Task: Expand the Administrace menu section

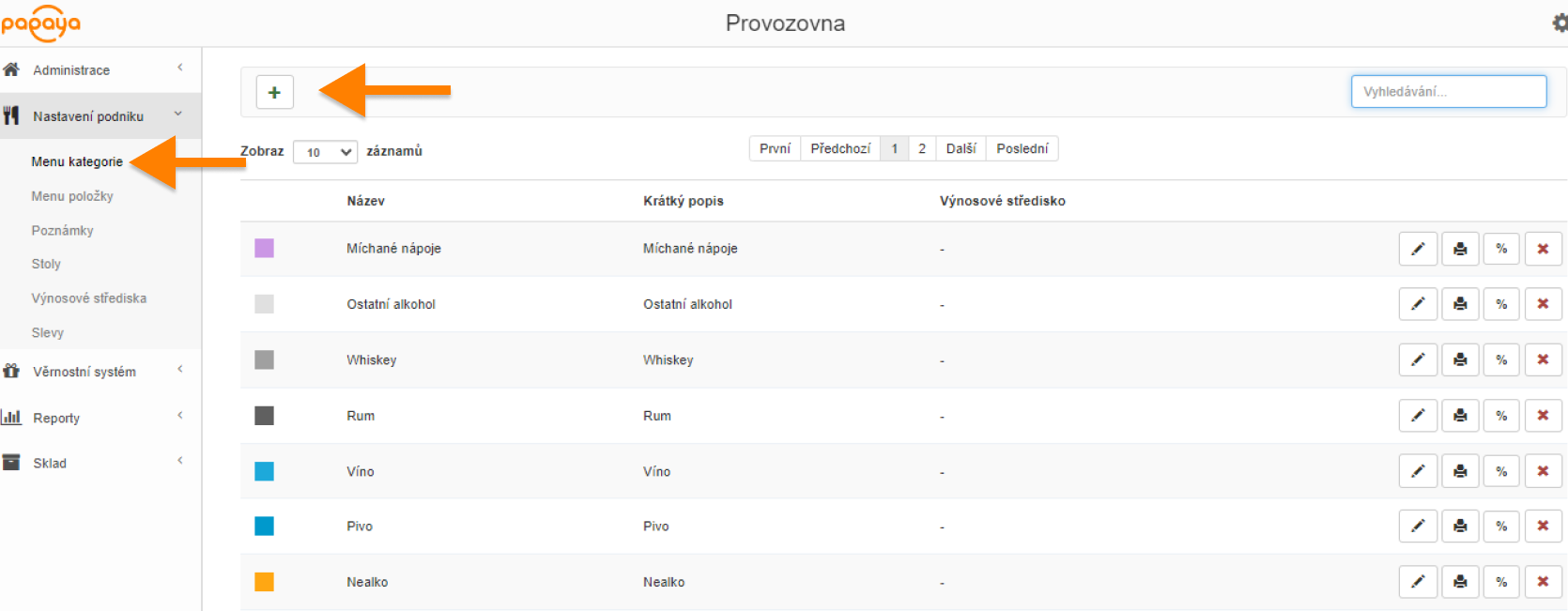Action: pos(71,70)
